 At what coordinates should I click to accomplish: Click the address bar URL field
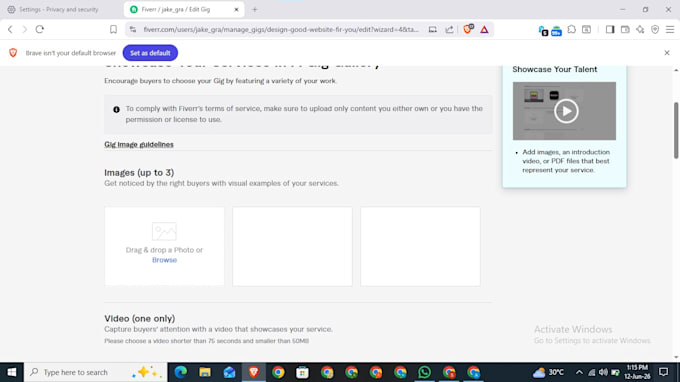(x=281, y=29)
